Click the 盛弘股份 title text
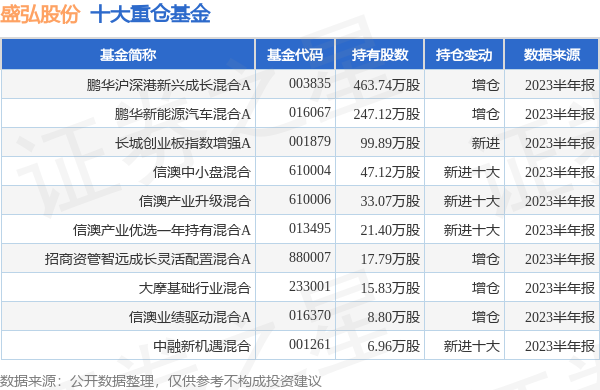Screen dimensions: 600x390 [x=40, y=14]
